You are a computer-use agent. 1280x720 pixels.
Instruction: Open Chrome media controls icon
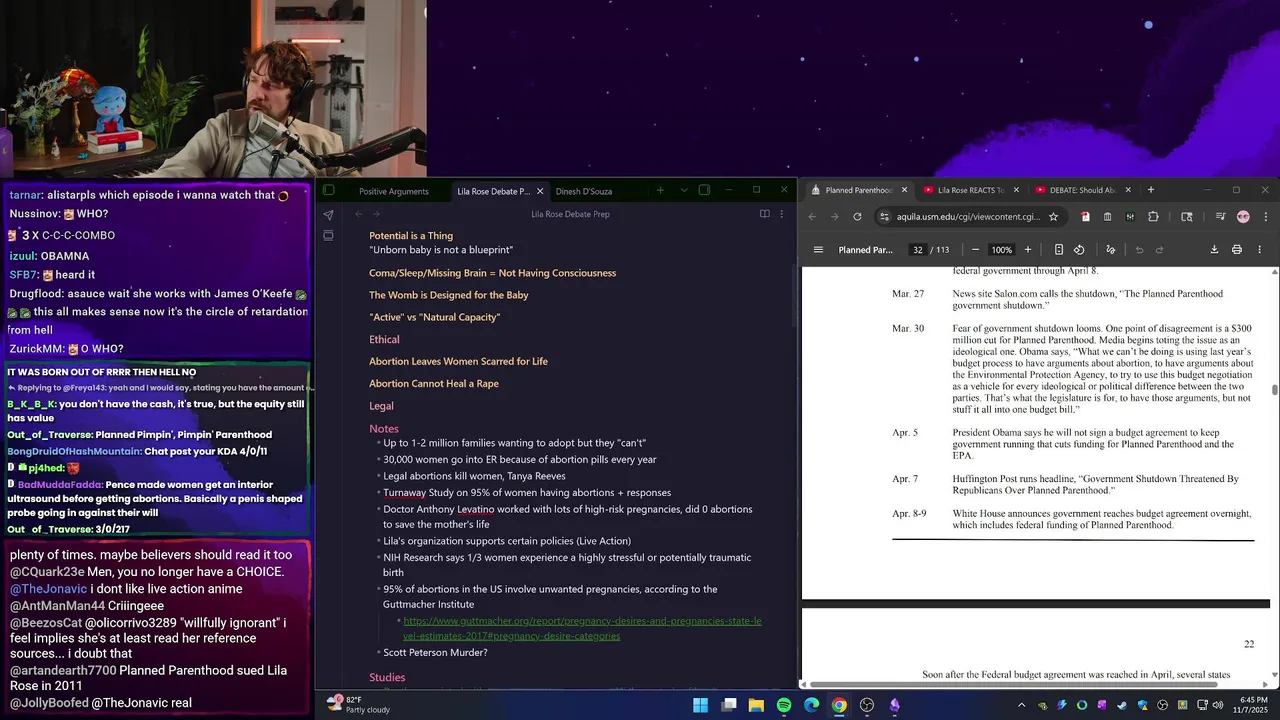(x=1221, y=217)
